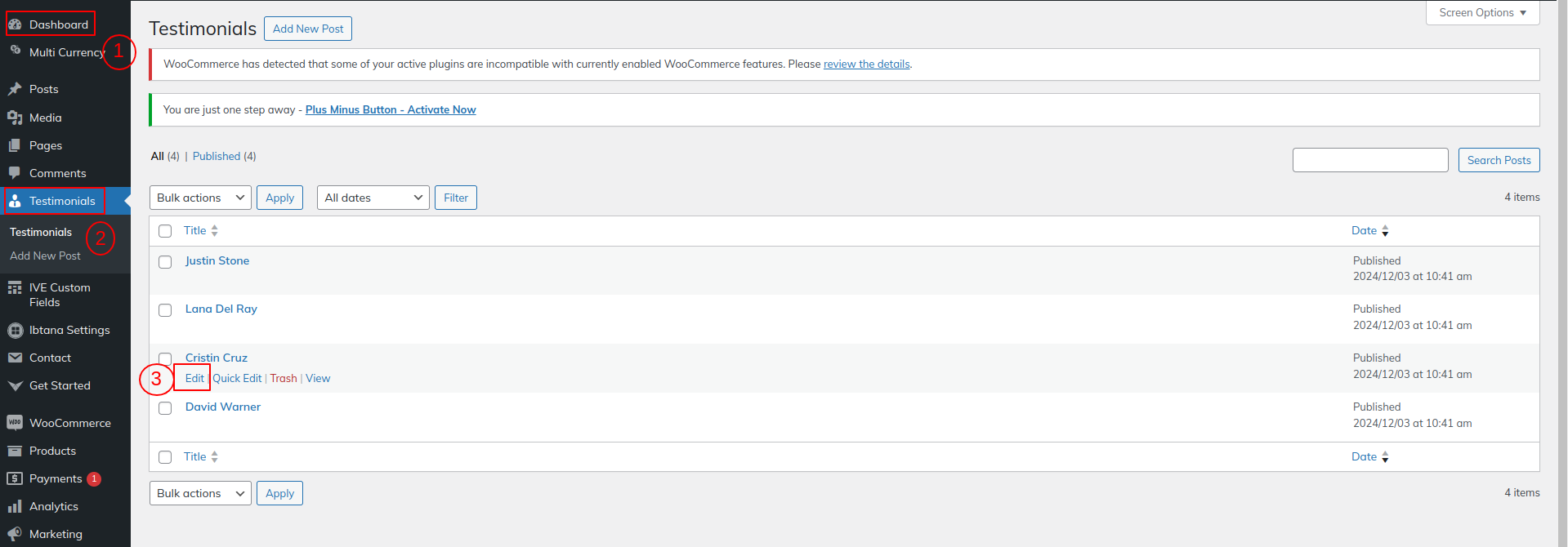This screenshot has width=1568, height=547.
Task: Open Ibtana Settings menu item
Action: pyautogui.click(x=69, y=330)
